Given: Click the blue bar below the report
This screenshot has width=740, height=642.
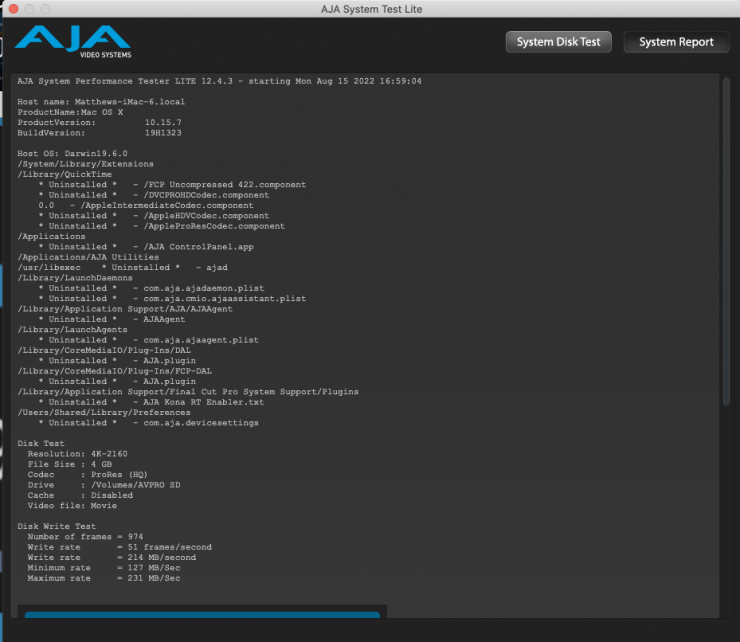Looking at the screenshot, I should [202, 614].
